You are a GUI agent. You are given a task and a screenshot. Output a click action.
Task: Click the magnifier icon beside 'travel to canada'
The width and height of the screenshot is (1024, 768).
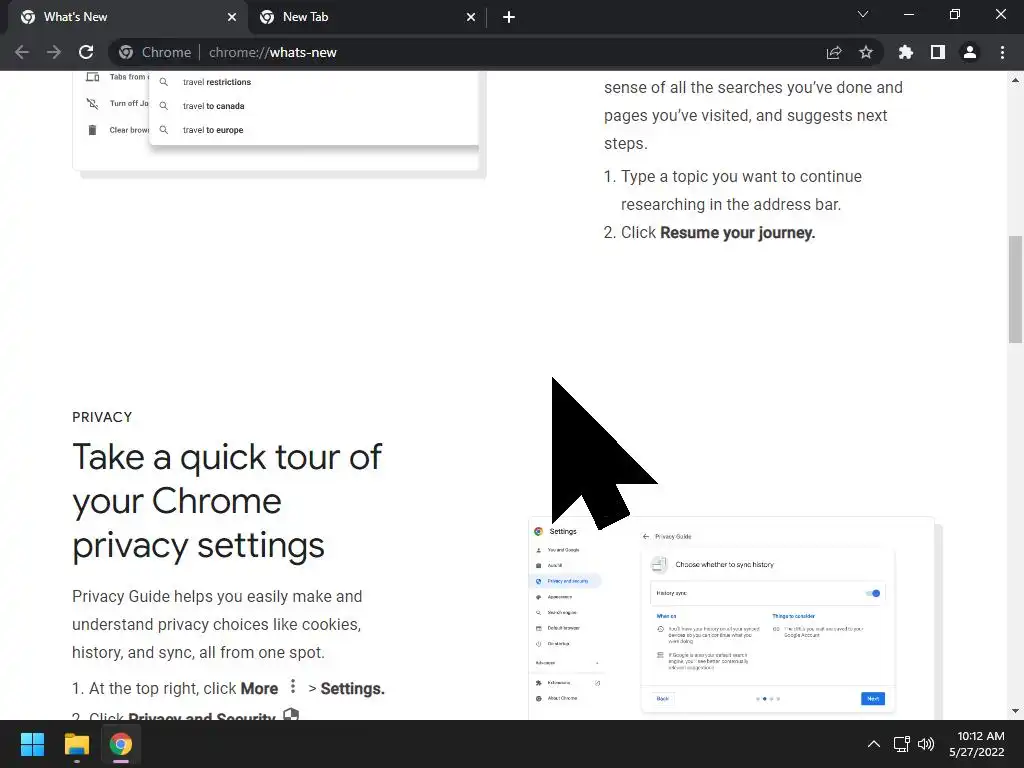(x=164, y=106)
